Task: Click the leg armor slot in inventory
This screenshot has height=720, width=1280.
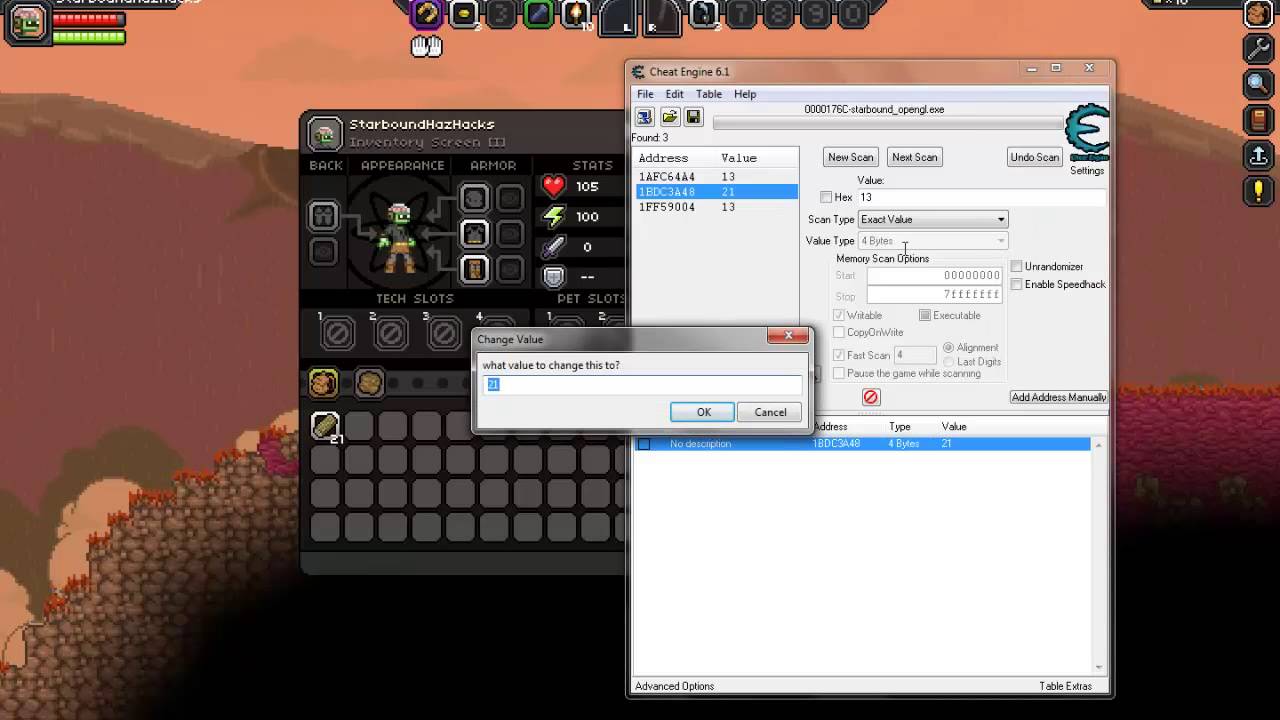Action: coord(475,270)
